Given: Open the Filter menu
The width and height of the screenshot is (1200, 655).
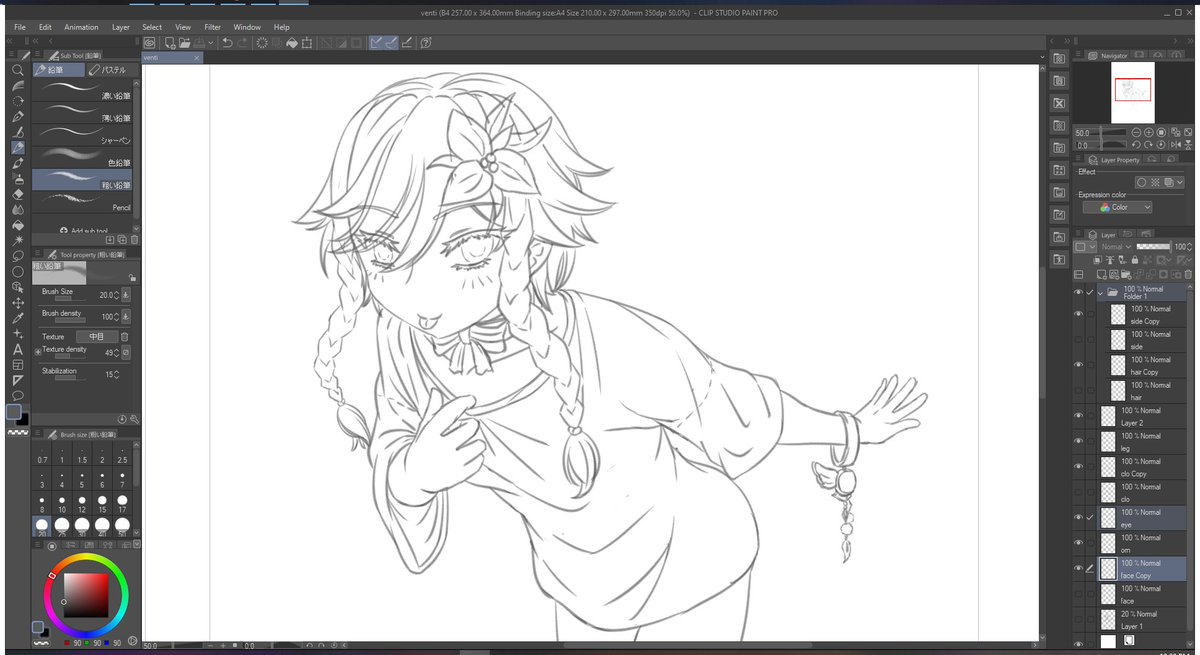Looking at the screenshot, I should 213,27.
